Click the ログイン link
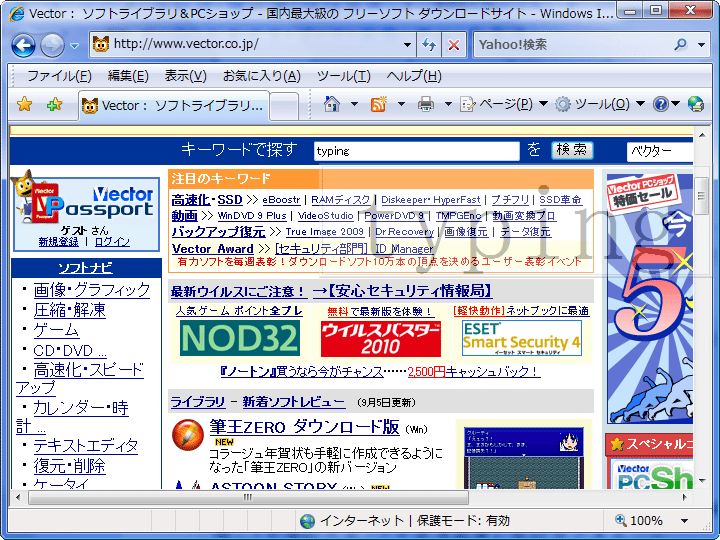This screenshot has width=720, height=540. coord(112,242)
